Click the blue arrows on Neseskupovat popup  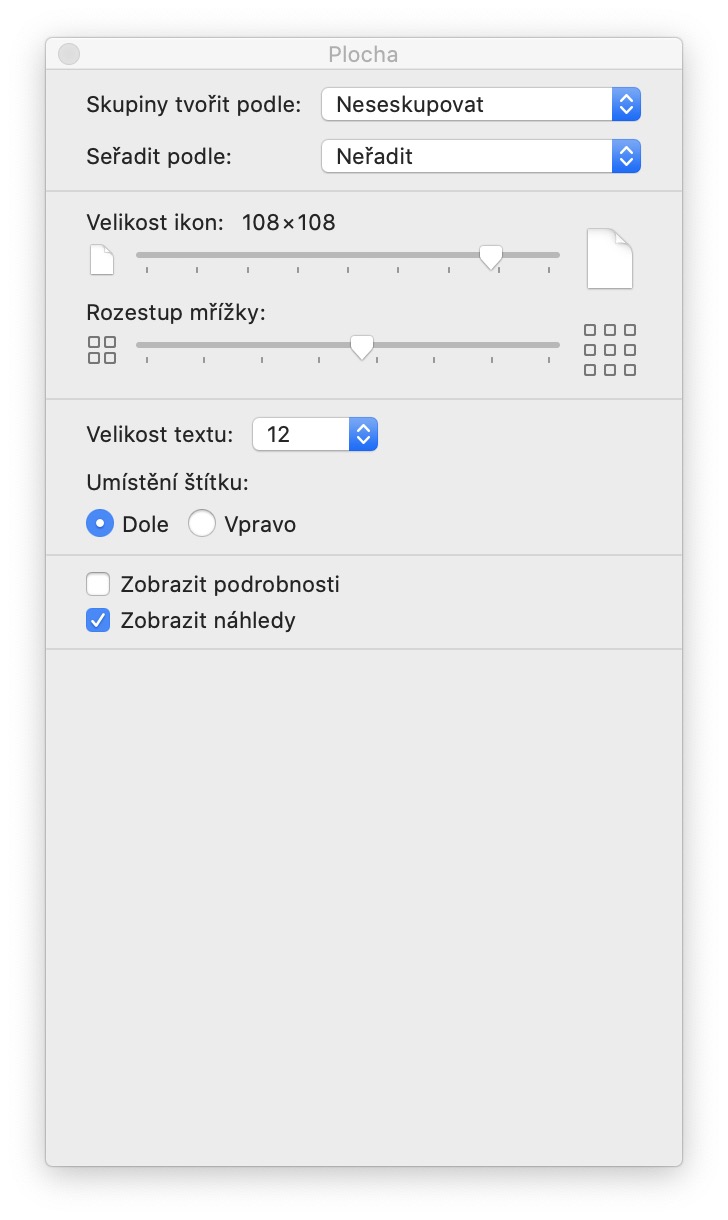click(626, 104)
